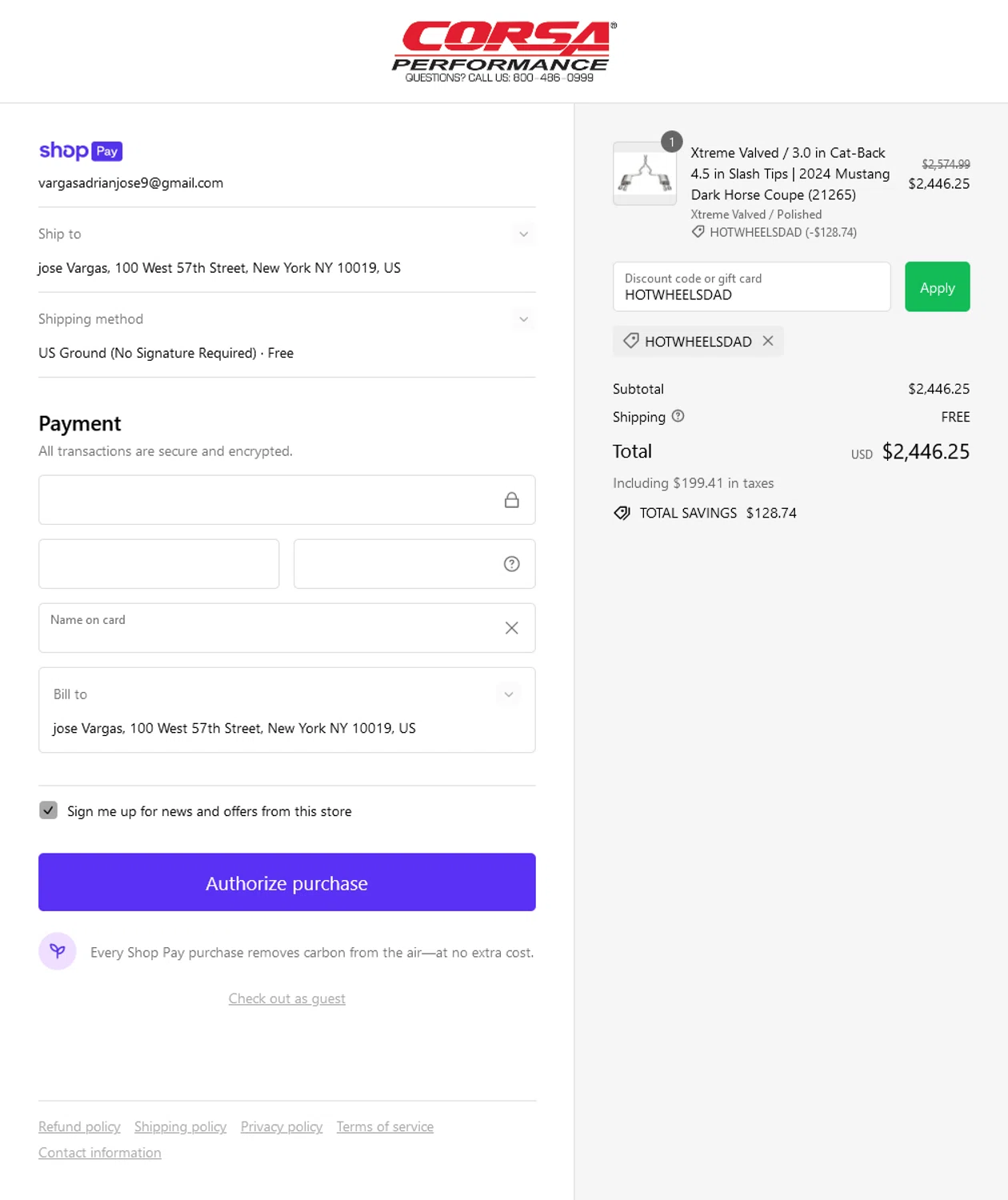Click Check out as guest link
Viewport: 1008px width, 1200px height.
tap(286, 998)
